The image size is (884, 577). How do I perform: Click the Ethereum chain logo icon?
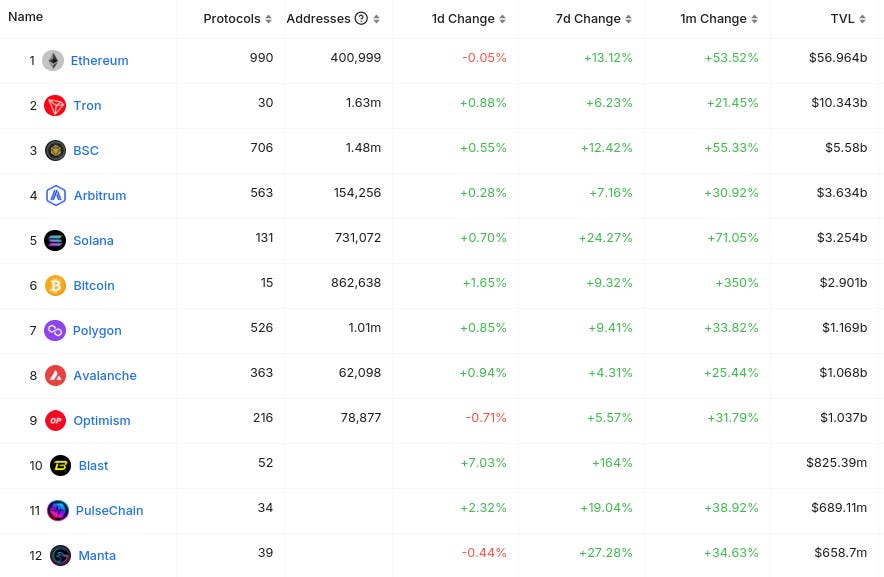pos(53,60)
